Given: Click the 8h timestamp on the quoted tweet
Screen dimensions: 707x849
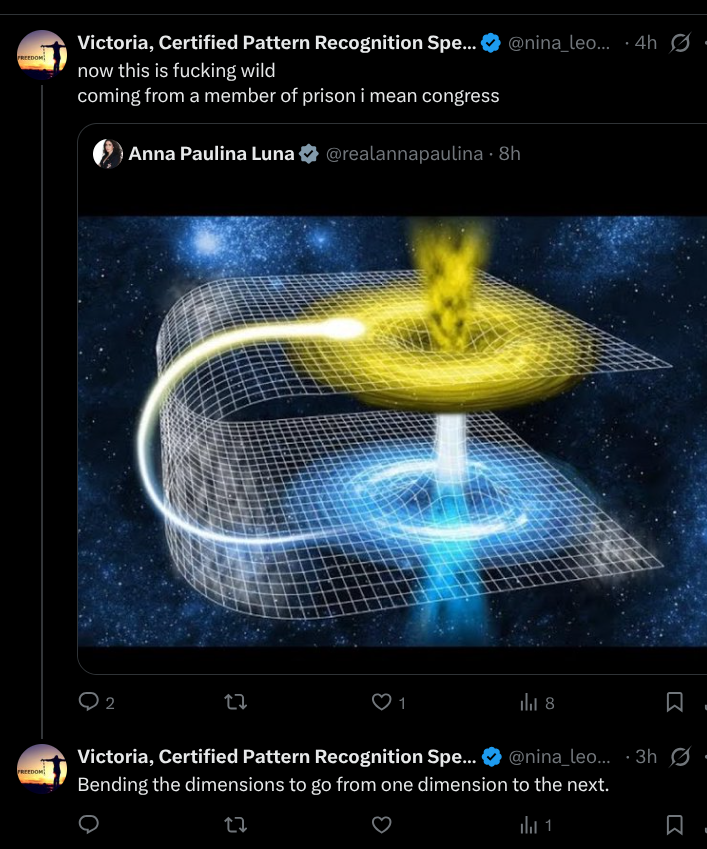Looking at the screenshot, I should coord(510,154).
